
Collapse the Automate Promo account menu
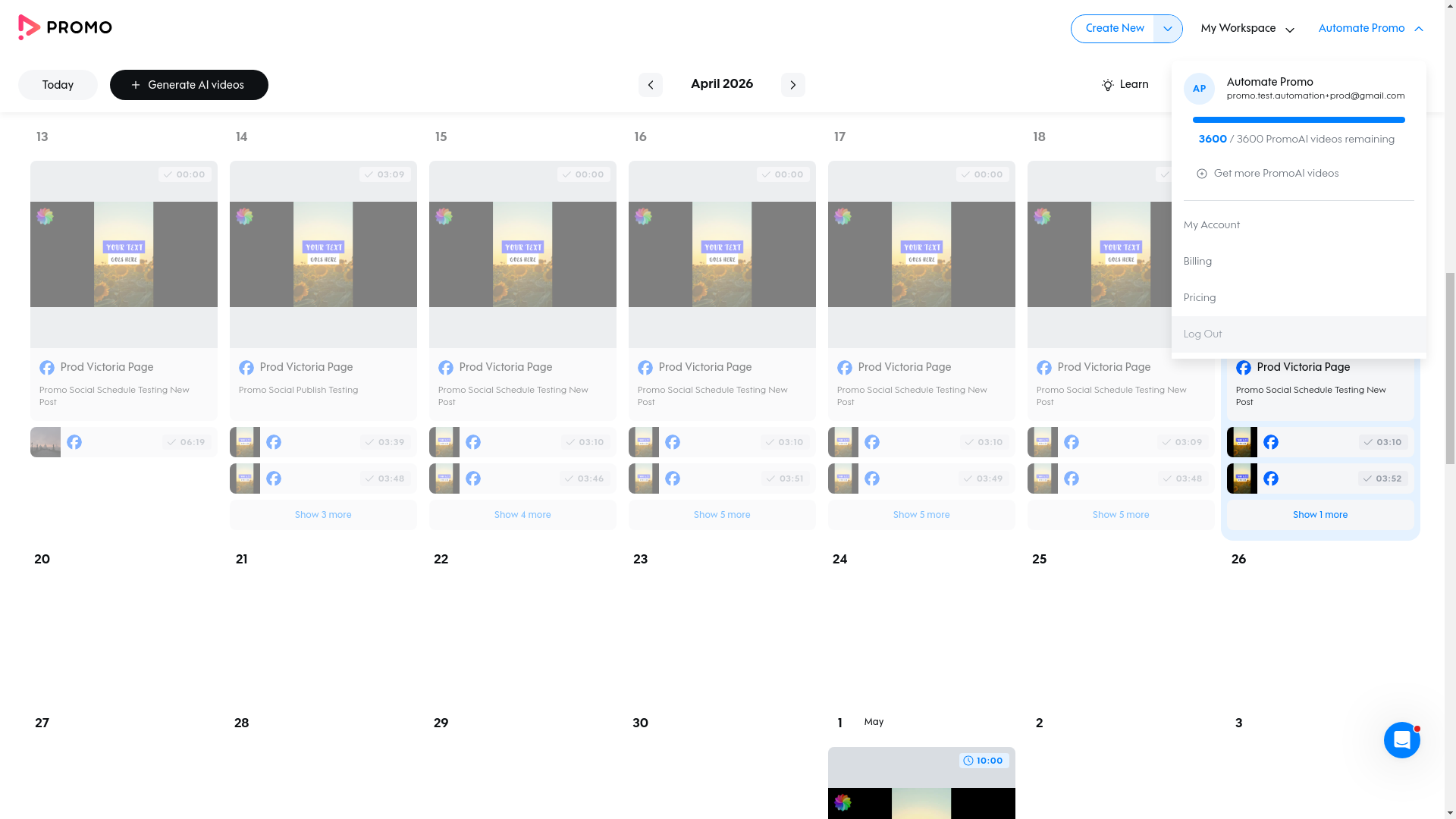pos(1419,28)
